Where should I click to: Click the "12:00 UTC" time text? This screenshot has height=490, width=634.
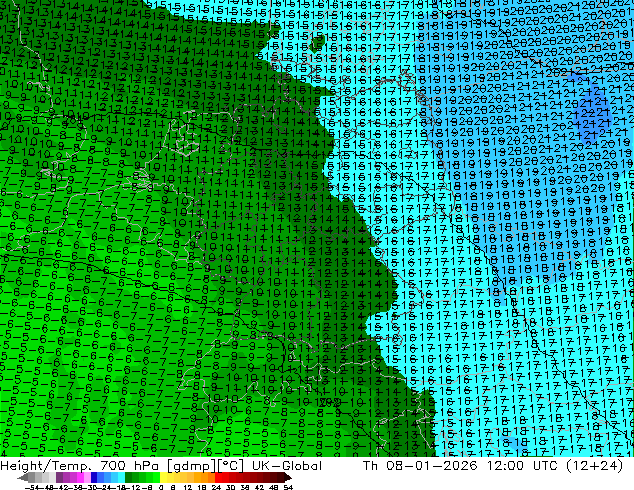click(x=524, y=466)
